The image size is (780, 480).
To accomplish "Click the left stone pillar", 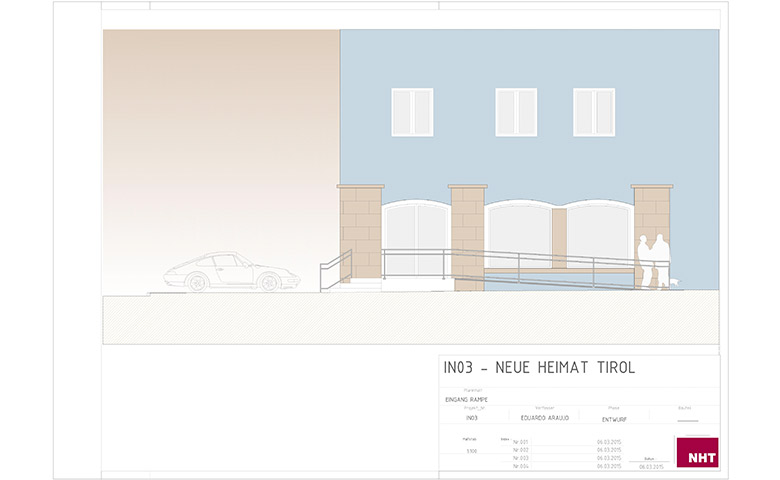I will pyautogui.click(x=360, y=232).
